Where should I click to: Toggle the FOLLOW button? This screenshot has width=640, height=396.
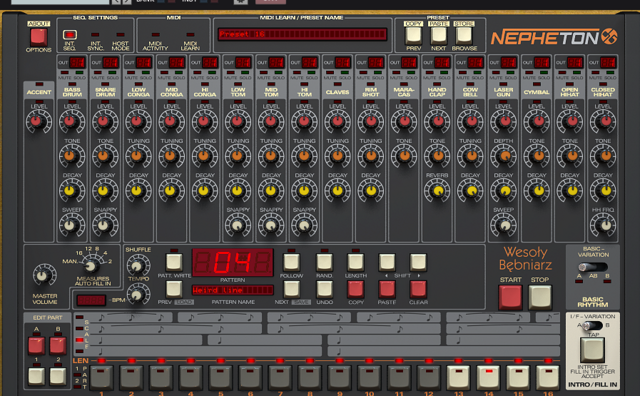coord(291,262)
